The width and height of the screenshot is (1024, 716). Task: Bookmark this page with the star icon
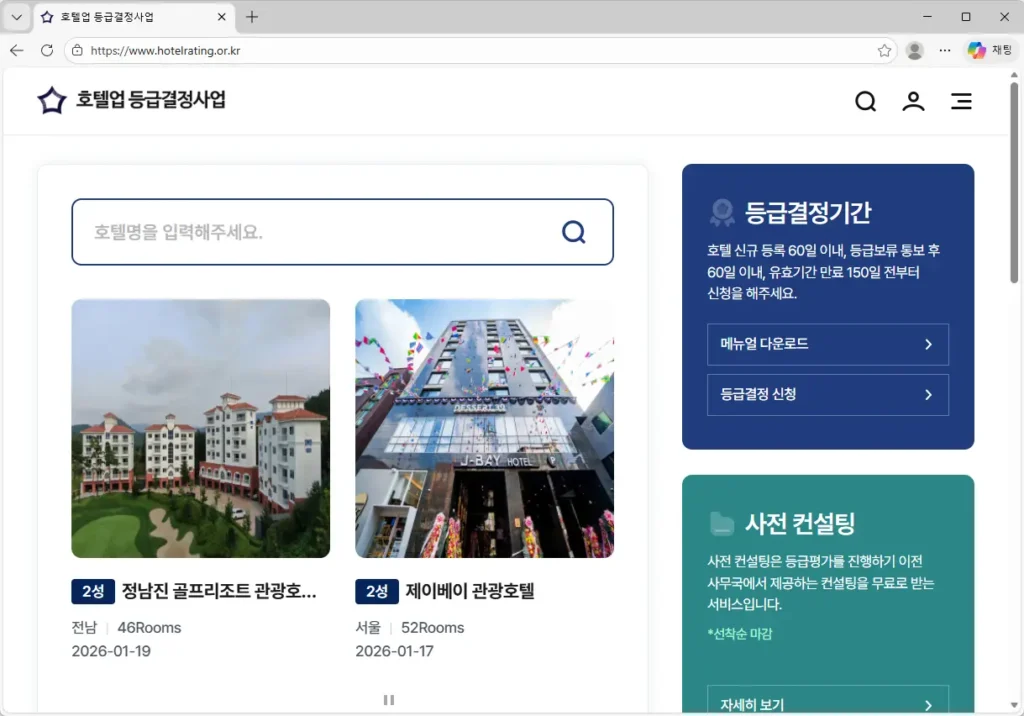tap(884, 50)
